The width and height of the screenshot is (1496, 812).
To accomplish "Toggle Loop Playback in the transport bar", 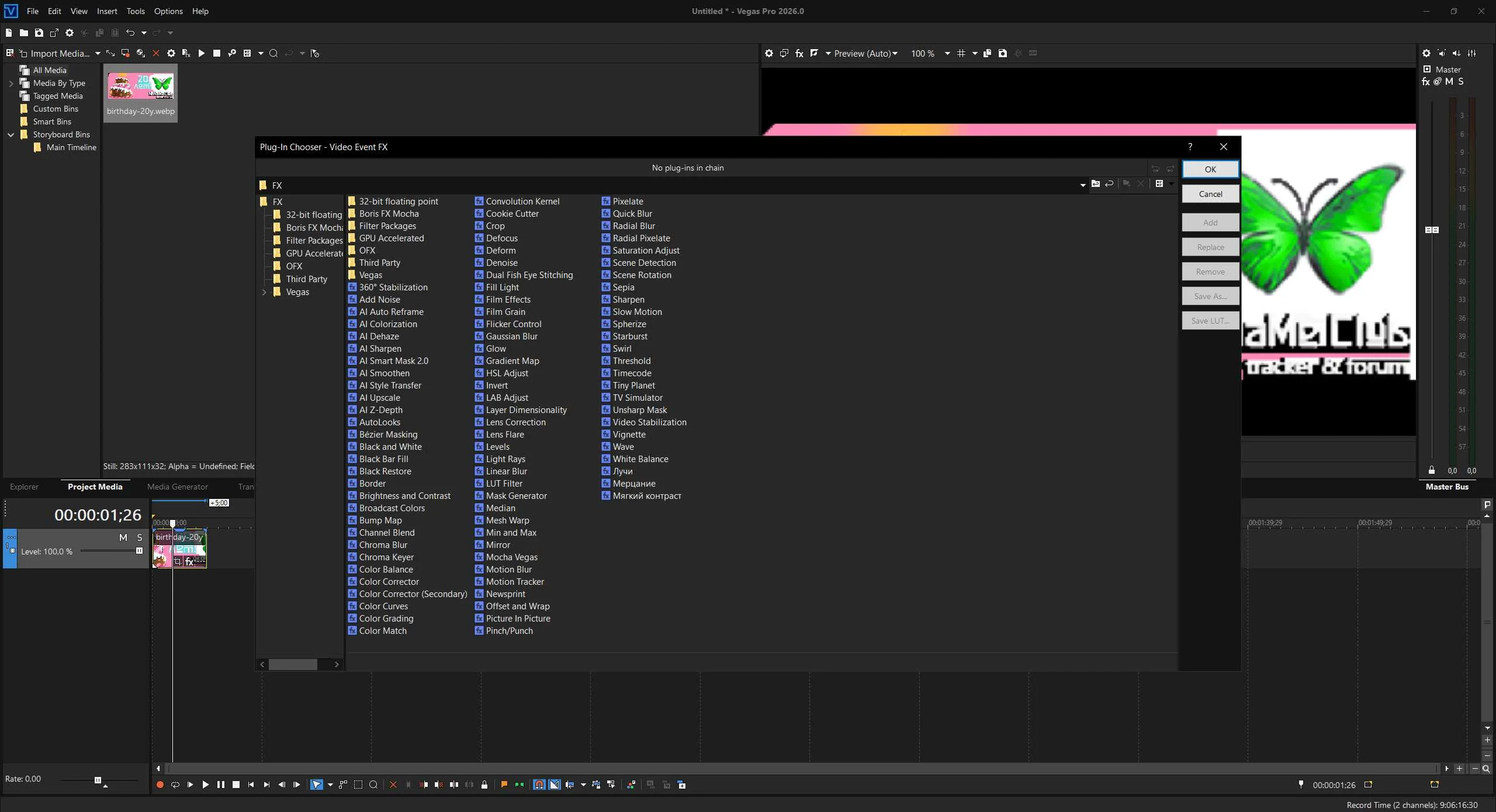I will coord(175,785).
